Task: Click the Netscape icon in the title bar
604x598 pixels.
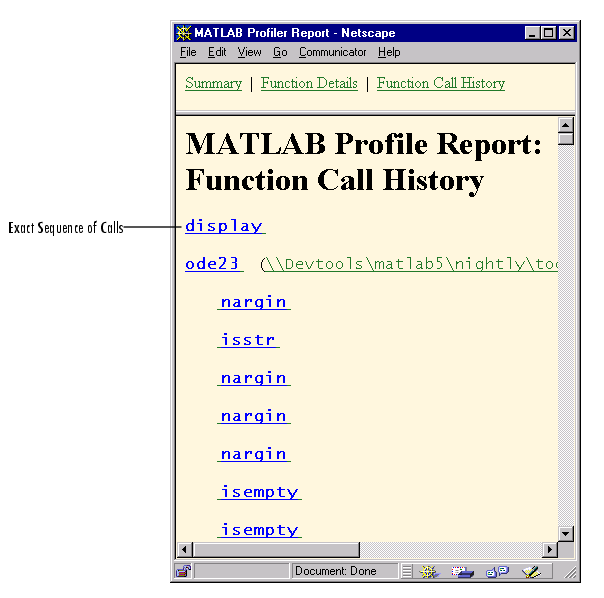Action: tap(183, 33)
